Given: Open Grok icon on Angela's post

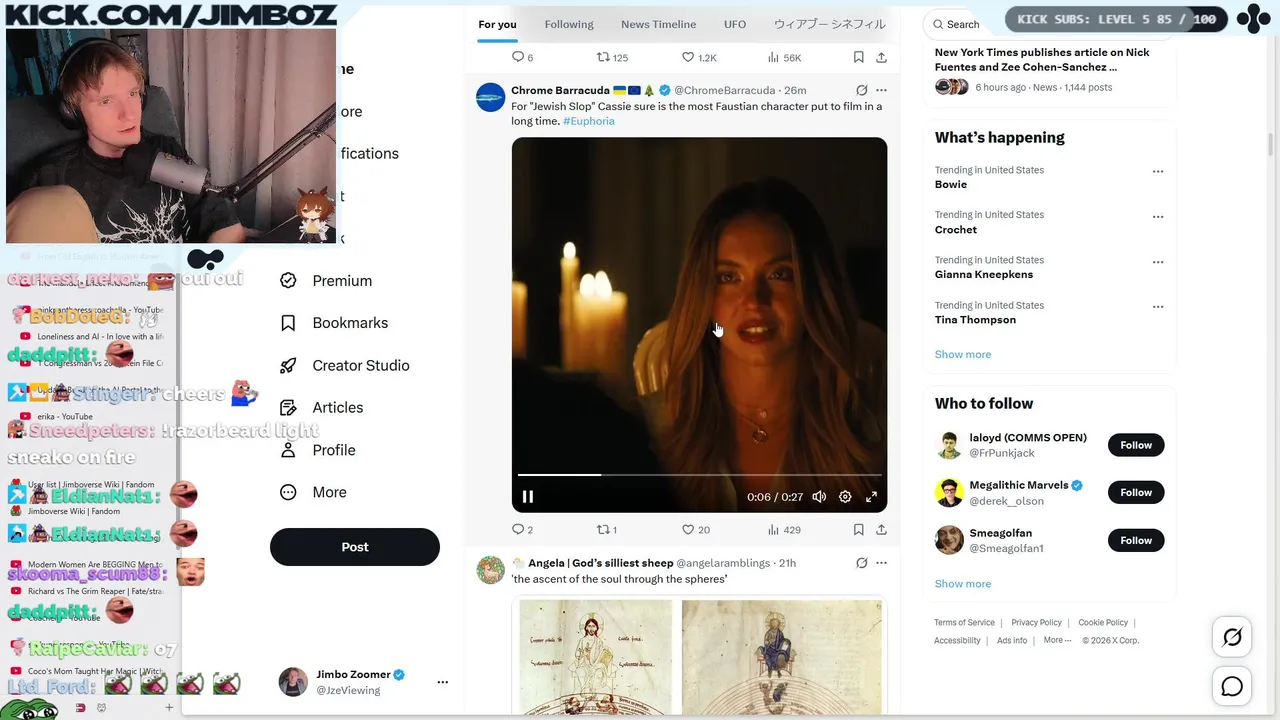Looking at the screenshot, I should [861, 563].
